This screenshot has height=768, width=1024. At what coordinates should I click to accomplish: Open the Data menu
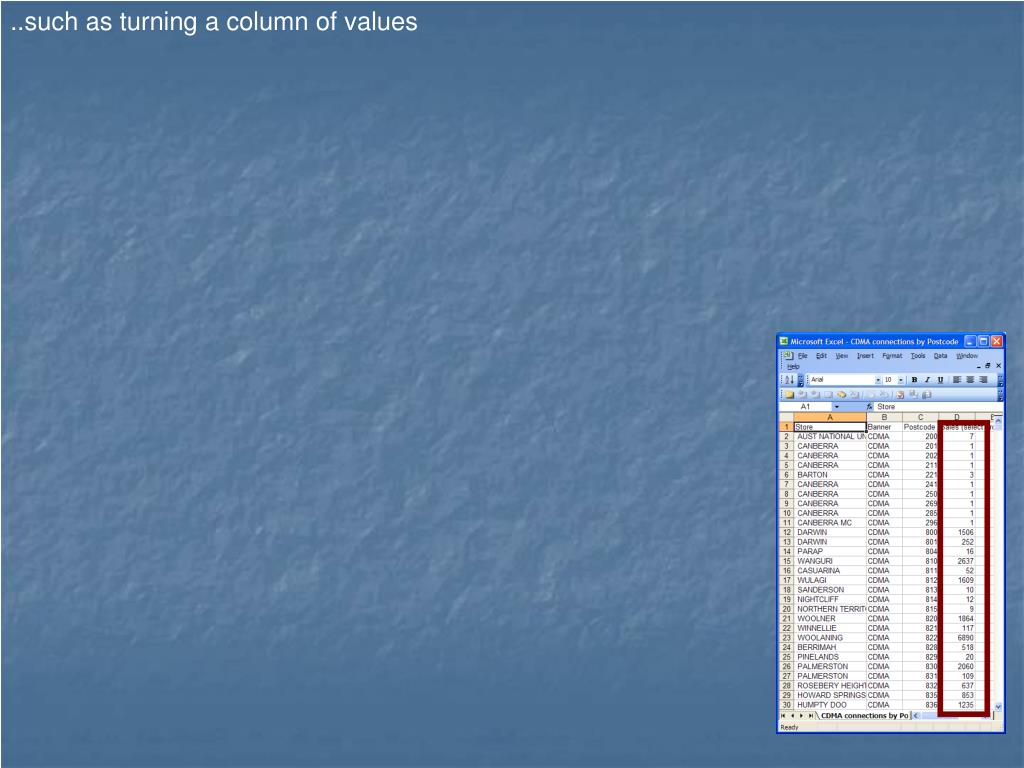pos(940,356)
